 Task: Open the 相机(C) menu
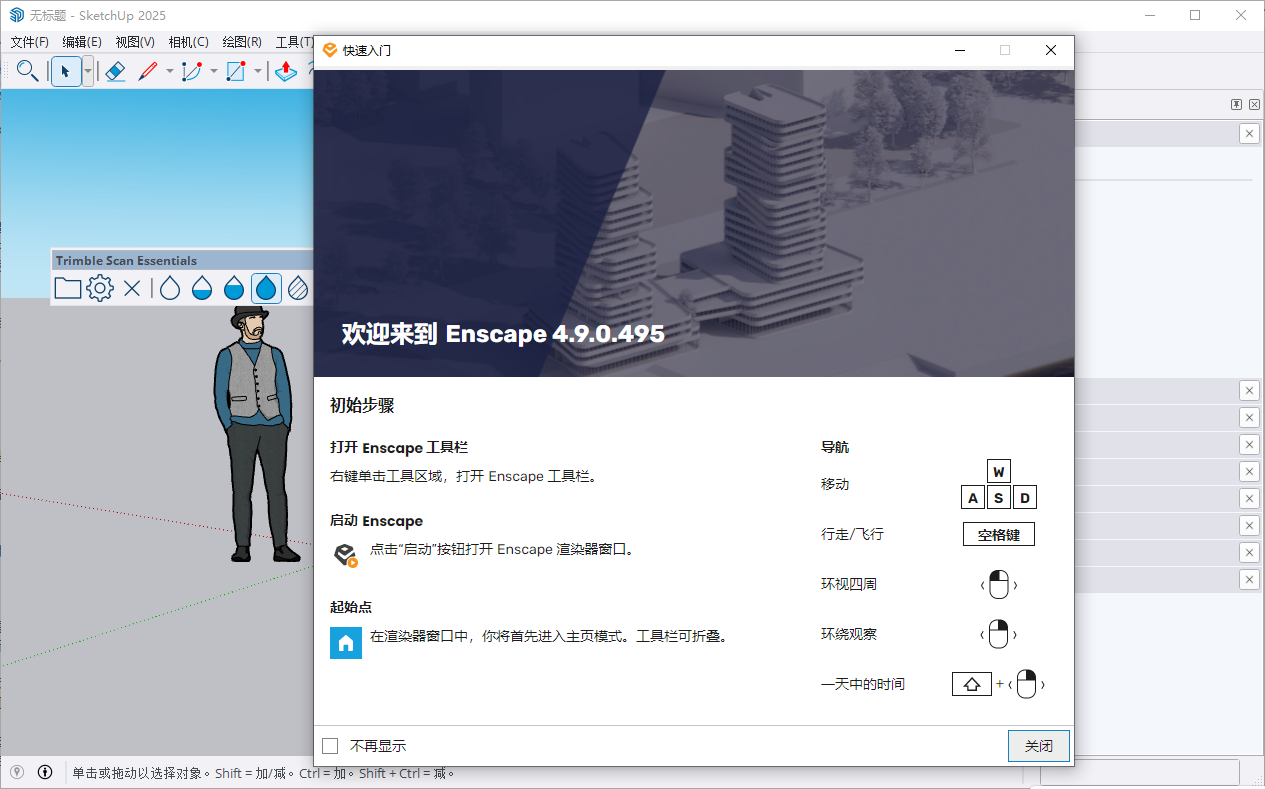[188, 41]
